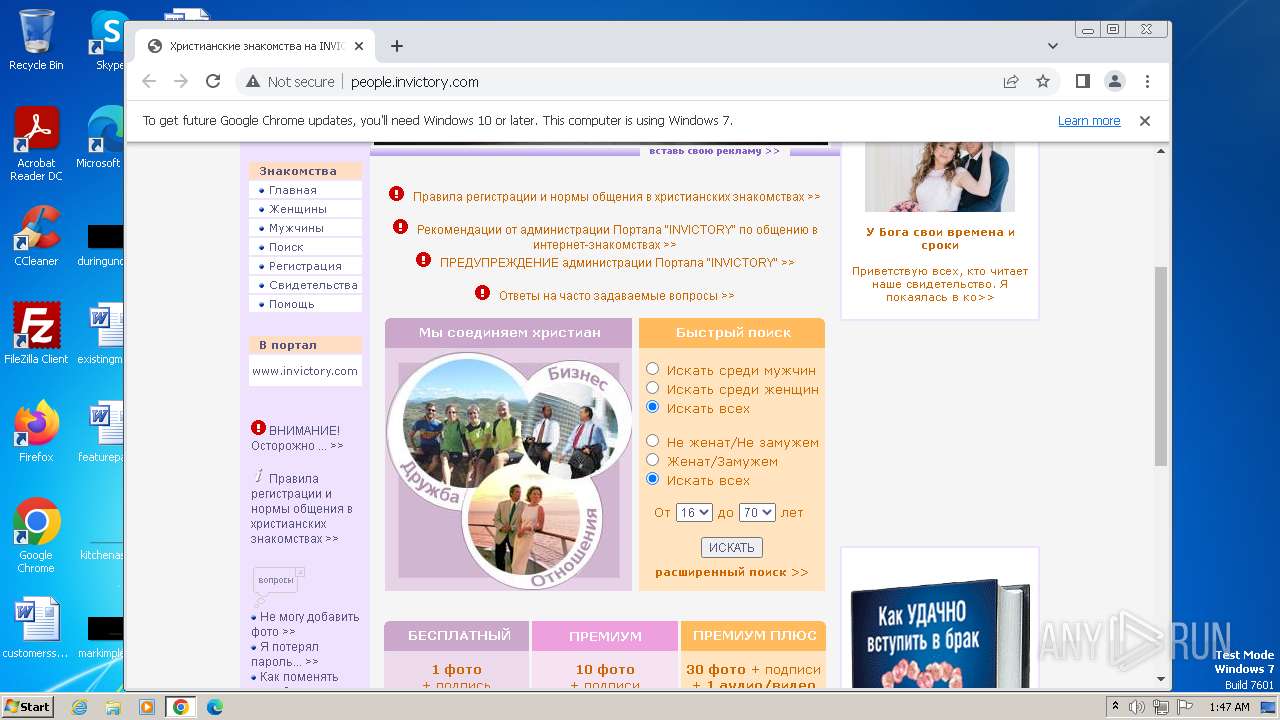1280x720 pixels.
Task: Close the Christian dating tab
Action: point(358,46)
